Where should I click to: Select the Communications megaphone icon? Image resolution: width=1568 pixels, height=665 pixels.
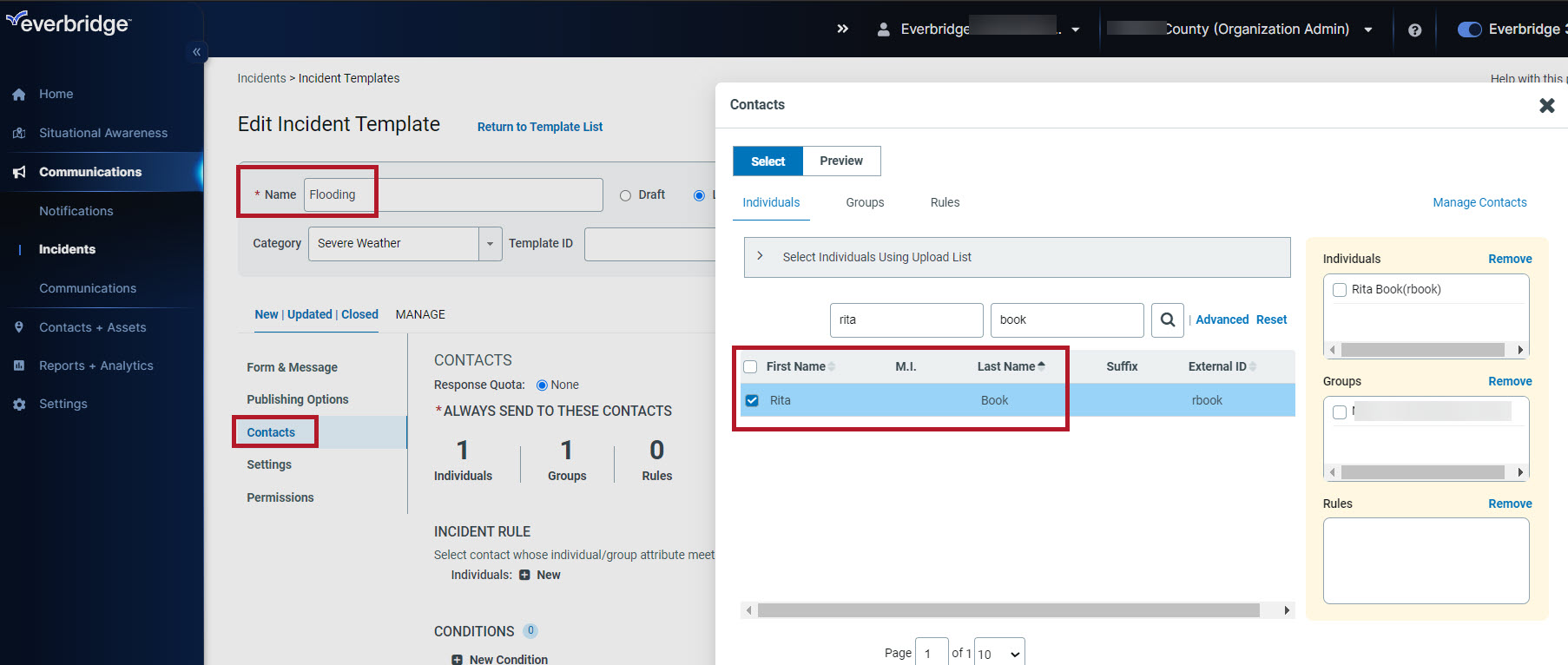[x=19, y=172]
